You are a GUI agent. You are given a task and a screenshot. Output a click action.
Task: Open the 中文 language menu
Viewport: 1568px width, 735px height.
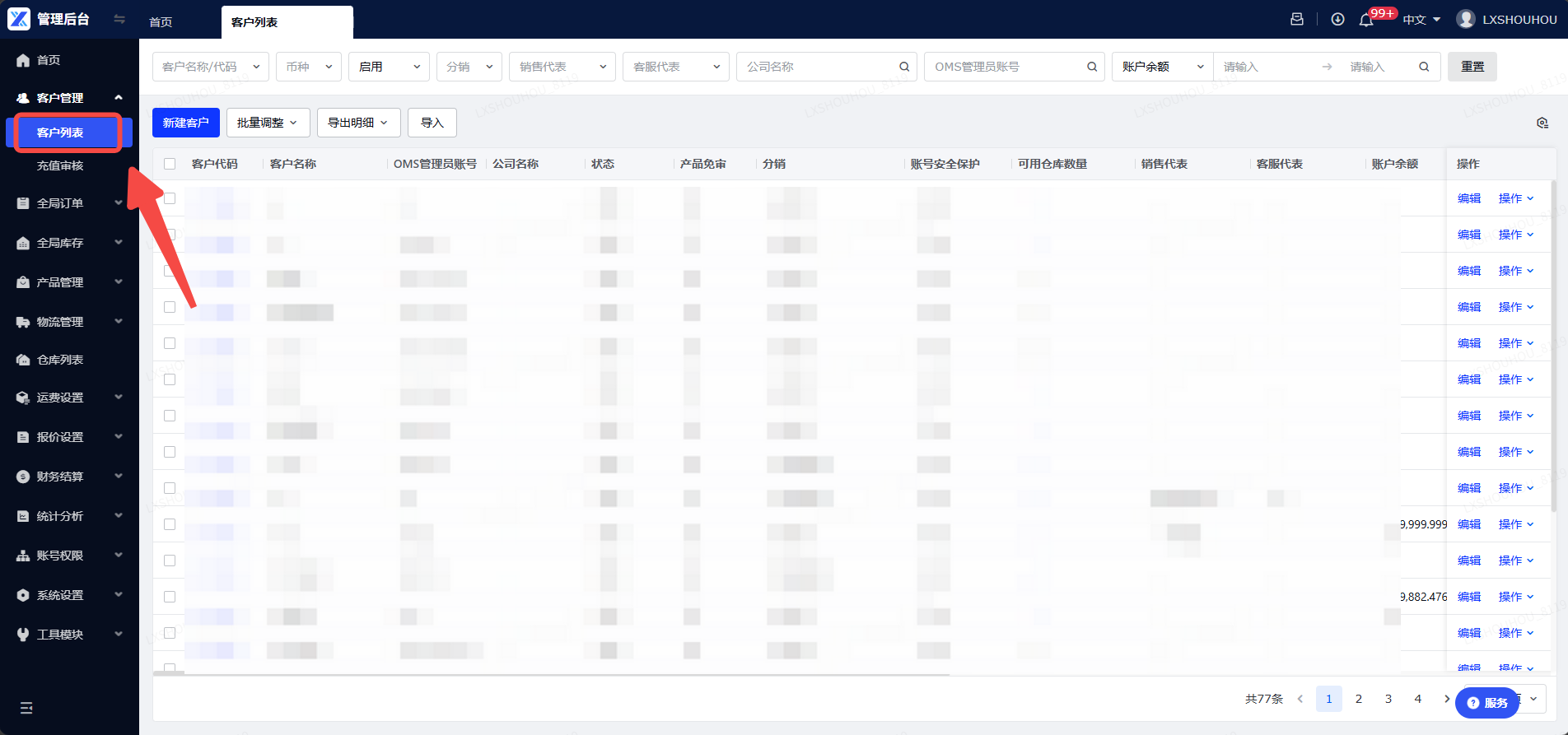(1422, 20)
